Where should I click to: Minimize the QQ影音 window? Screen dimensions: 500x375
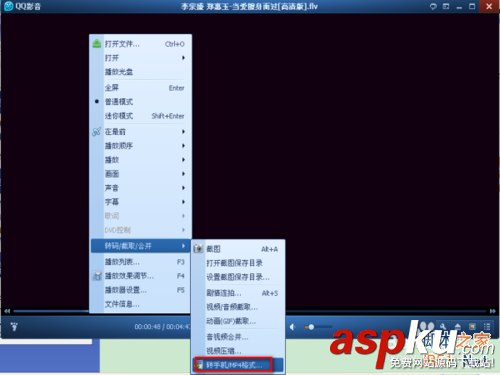[459, 7]
